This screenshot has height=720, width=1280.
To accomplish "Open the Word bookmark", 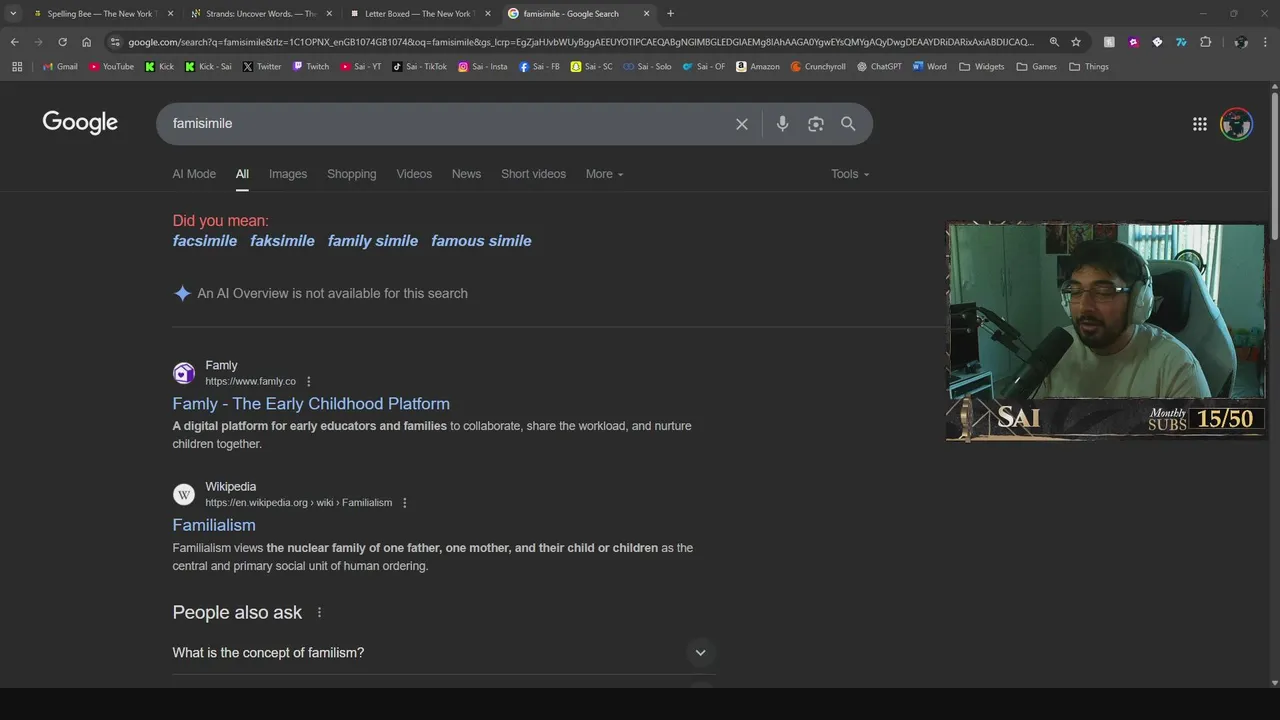I will (929, 67).
